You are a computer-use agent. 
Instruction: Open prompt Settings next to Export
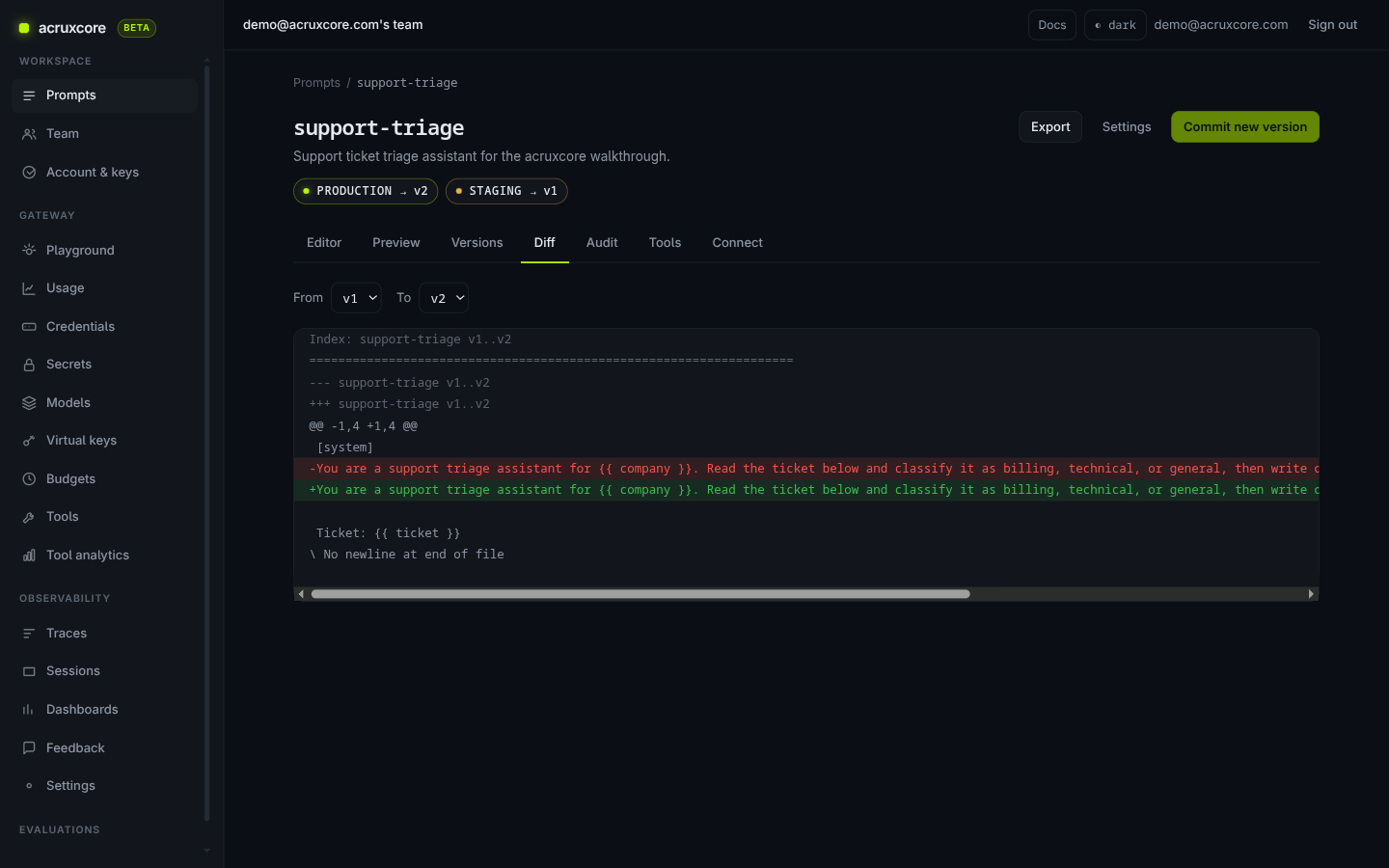[1127, 127]
